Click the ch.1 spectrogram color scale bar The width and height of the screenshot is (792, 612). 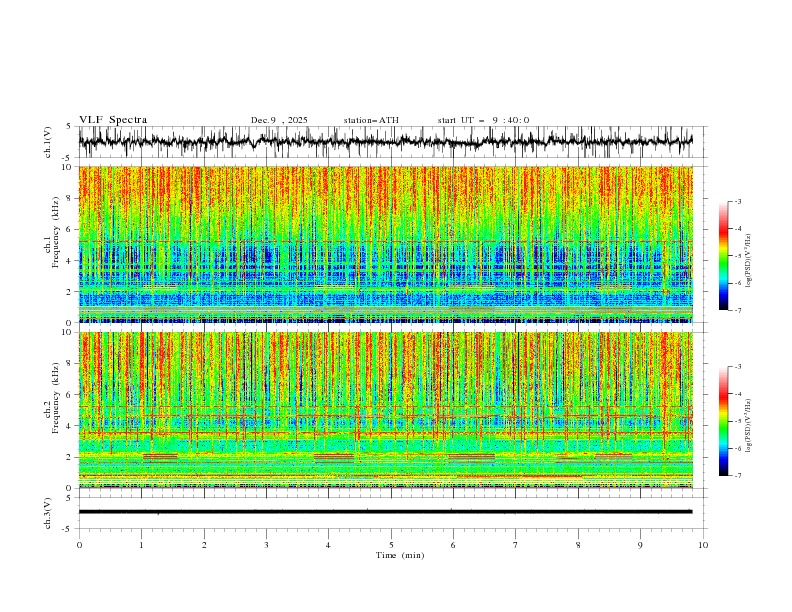click(723, 256)
